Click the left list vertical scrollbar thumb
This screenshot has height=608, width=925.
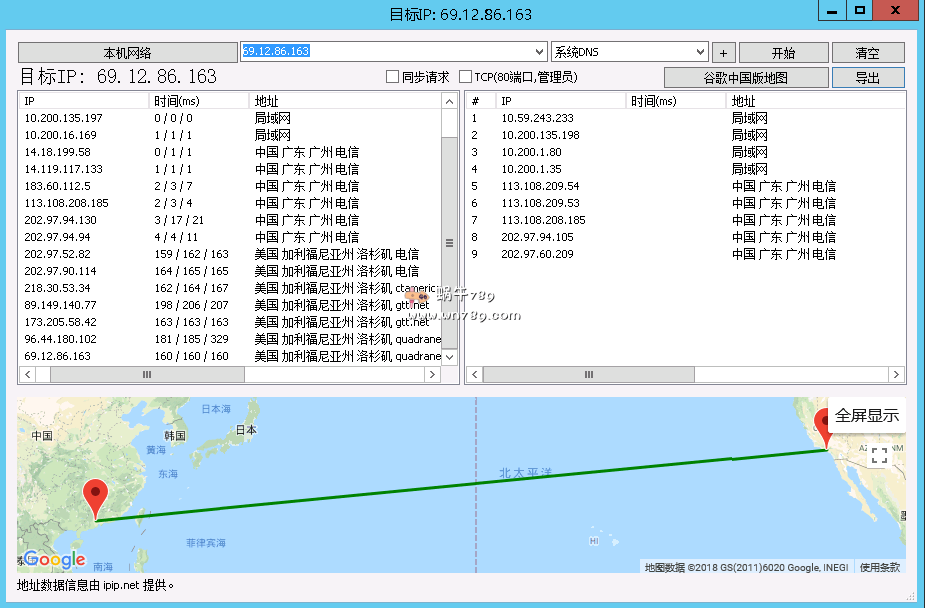point(449,242)
